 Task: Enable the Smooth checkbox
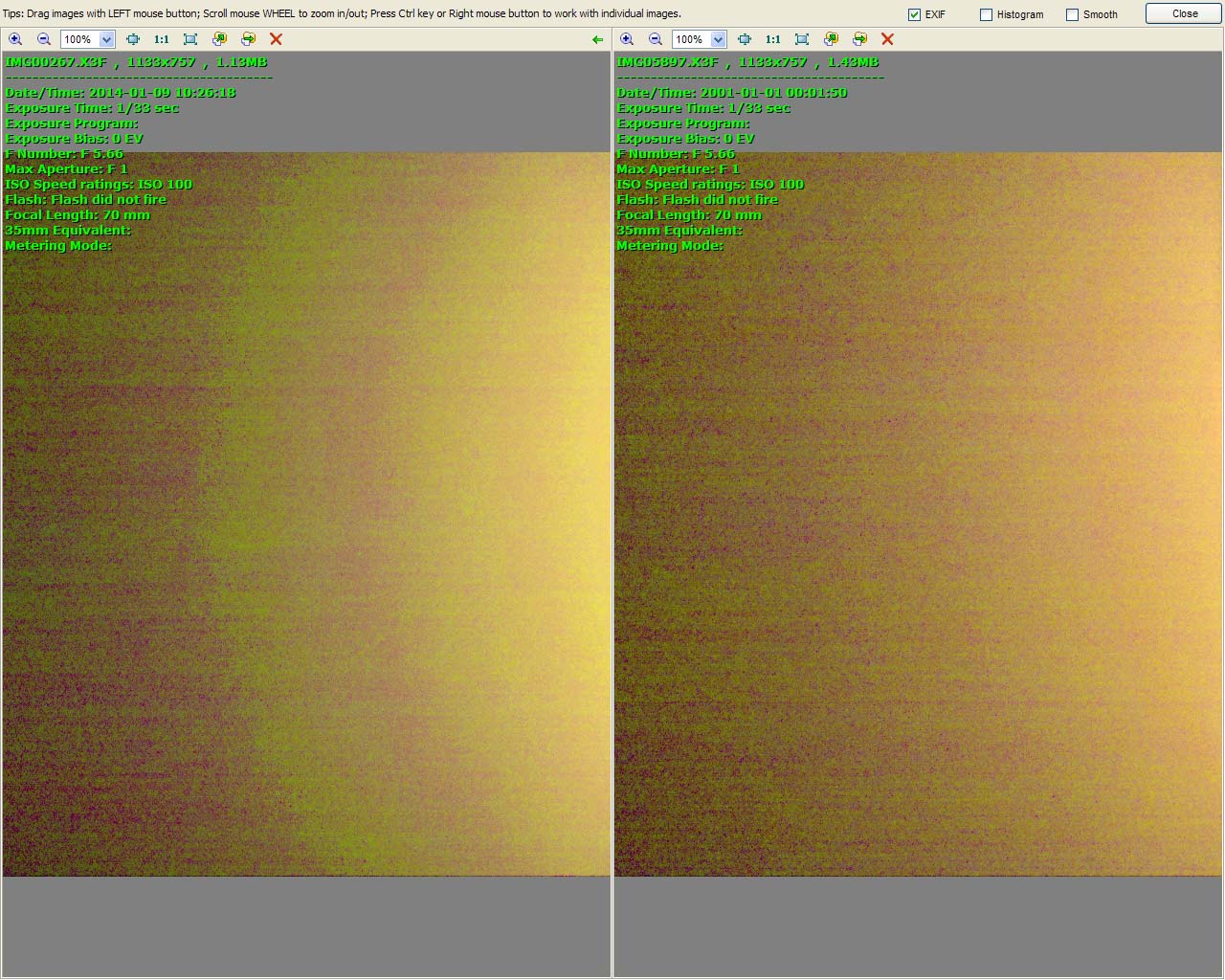coord(1073,14)
